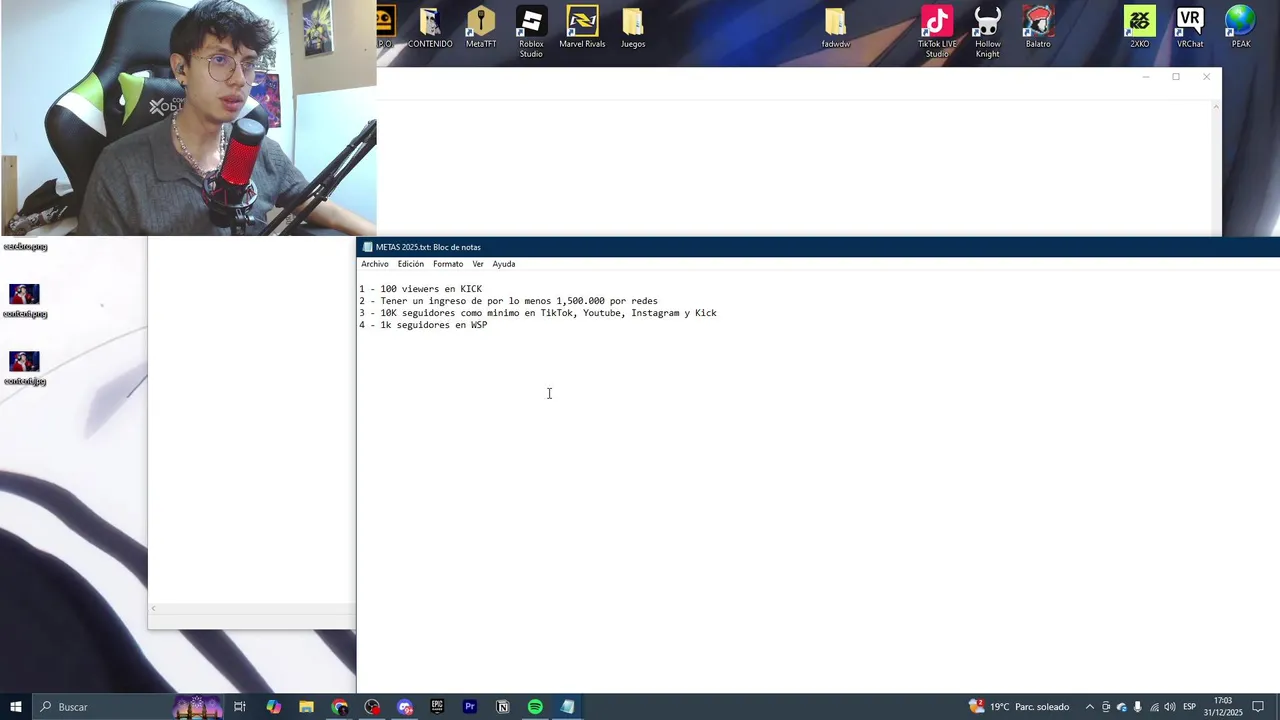Click the news widget image in taskbar
This screenshot has height=720, width=1280.
pyautogui.click(x=198, y=707)
